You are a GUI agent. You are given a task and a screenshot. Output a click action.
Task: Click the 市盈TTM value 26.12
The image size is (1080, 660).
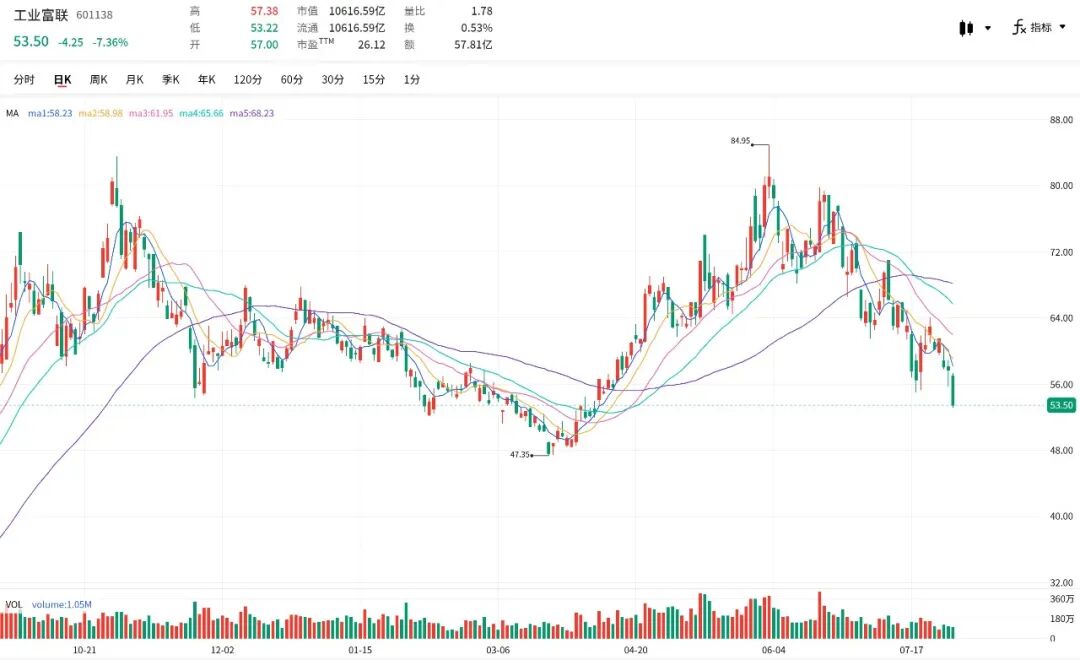[x=371, y=45]
